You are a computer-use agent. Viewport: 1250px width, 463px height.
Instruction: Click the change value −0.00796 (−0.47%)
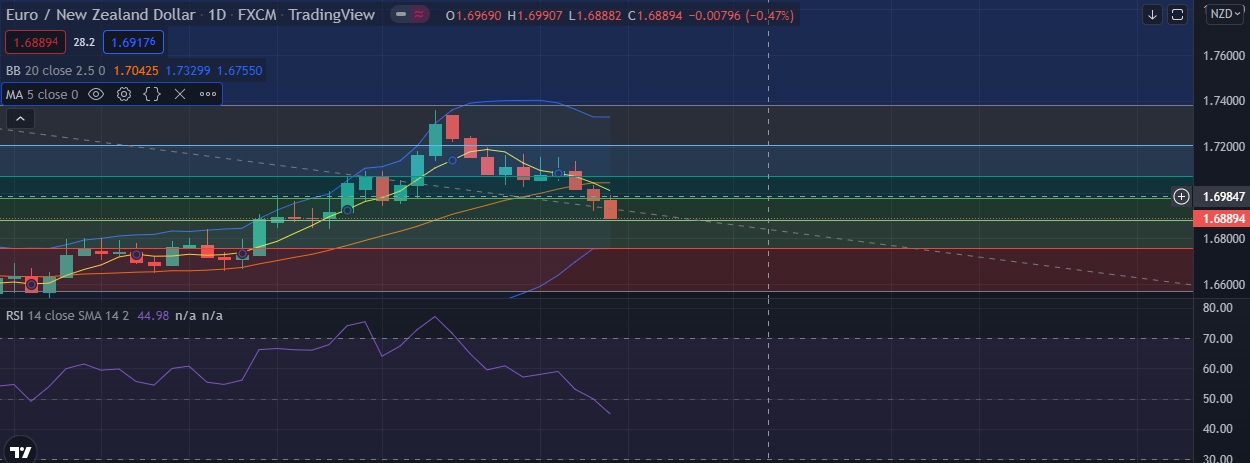743,15
